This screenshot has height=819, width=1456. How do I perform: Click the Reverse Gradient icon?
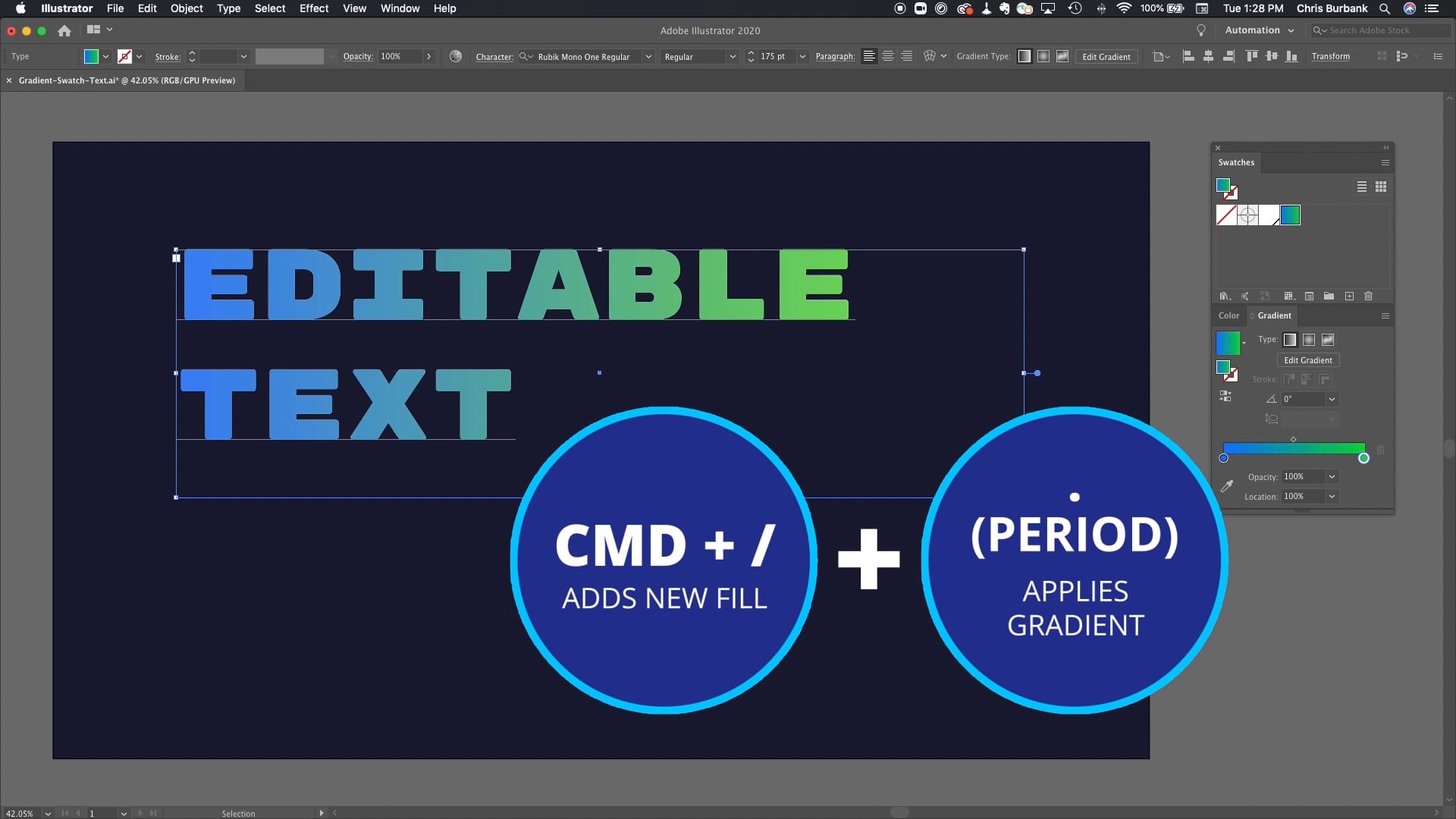pyautogui.click(x=1225, y=396)
